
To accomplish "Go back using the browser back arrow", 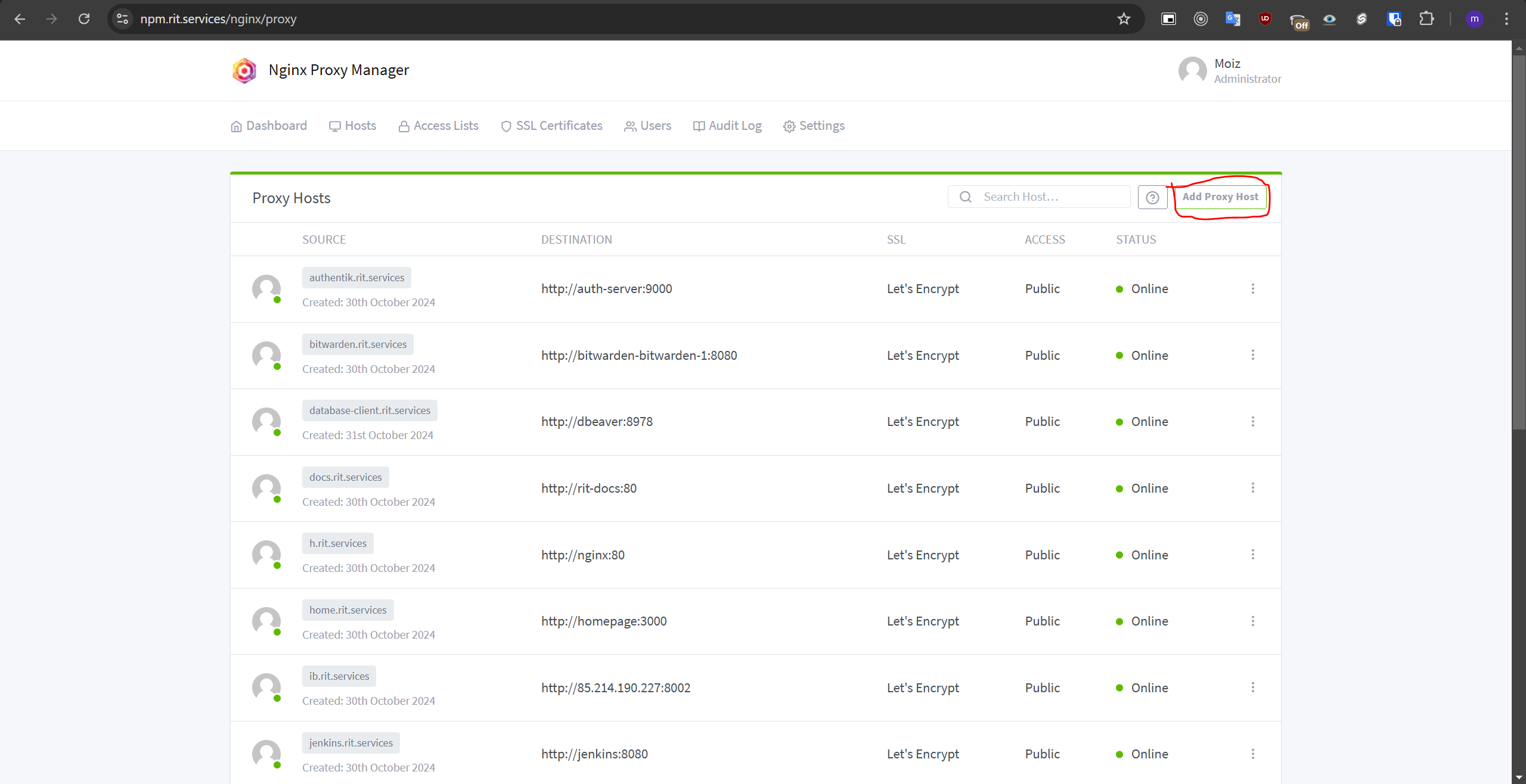I will point(20,19).
